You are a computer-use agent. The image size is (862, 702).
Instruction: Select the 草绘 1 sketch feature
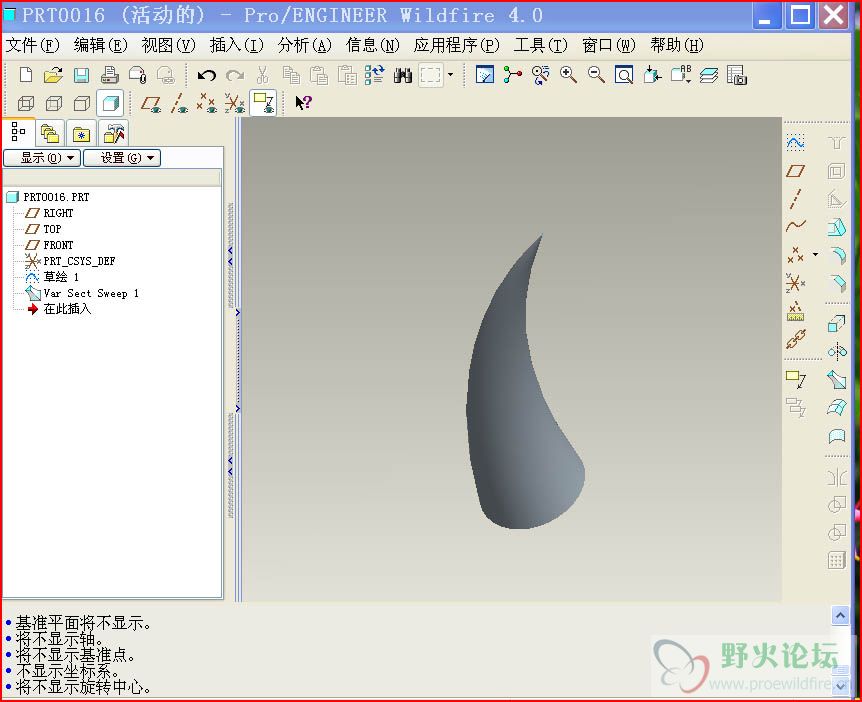click(61, 277)
